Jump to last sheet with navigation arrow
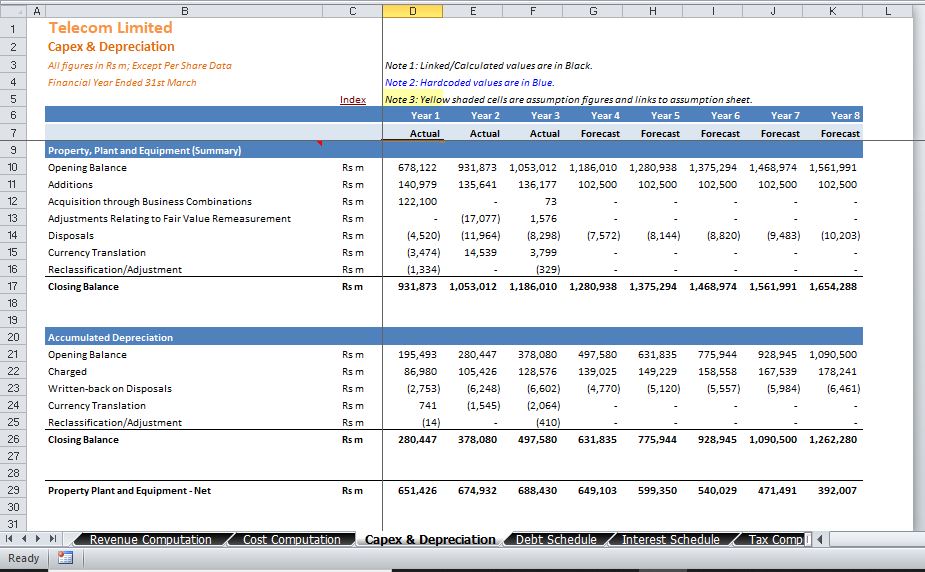The image size is (925, 572). pos(53,538)
